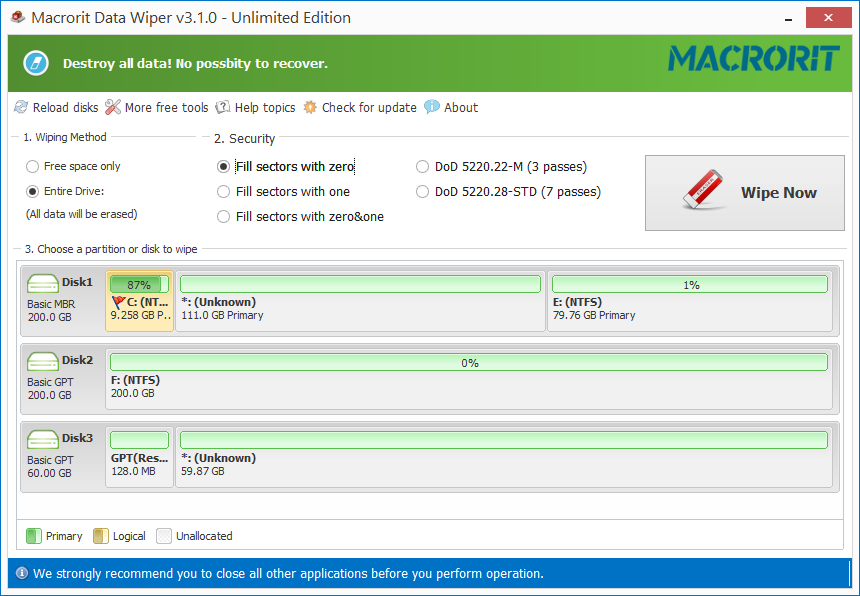Click the More free tools wrench icon
Screen dimensions: 860x596
tap(113, 107)
